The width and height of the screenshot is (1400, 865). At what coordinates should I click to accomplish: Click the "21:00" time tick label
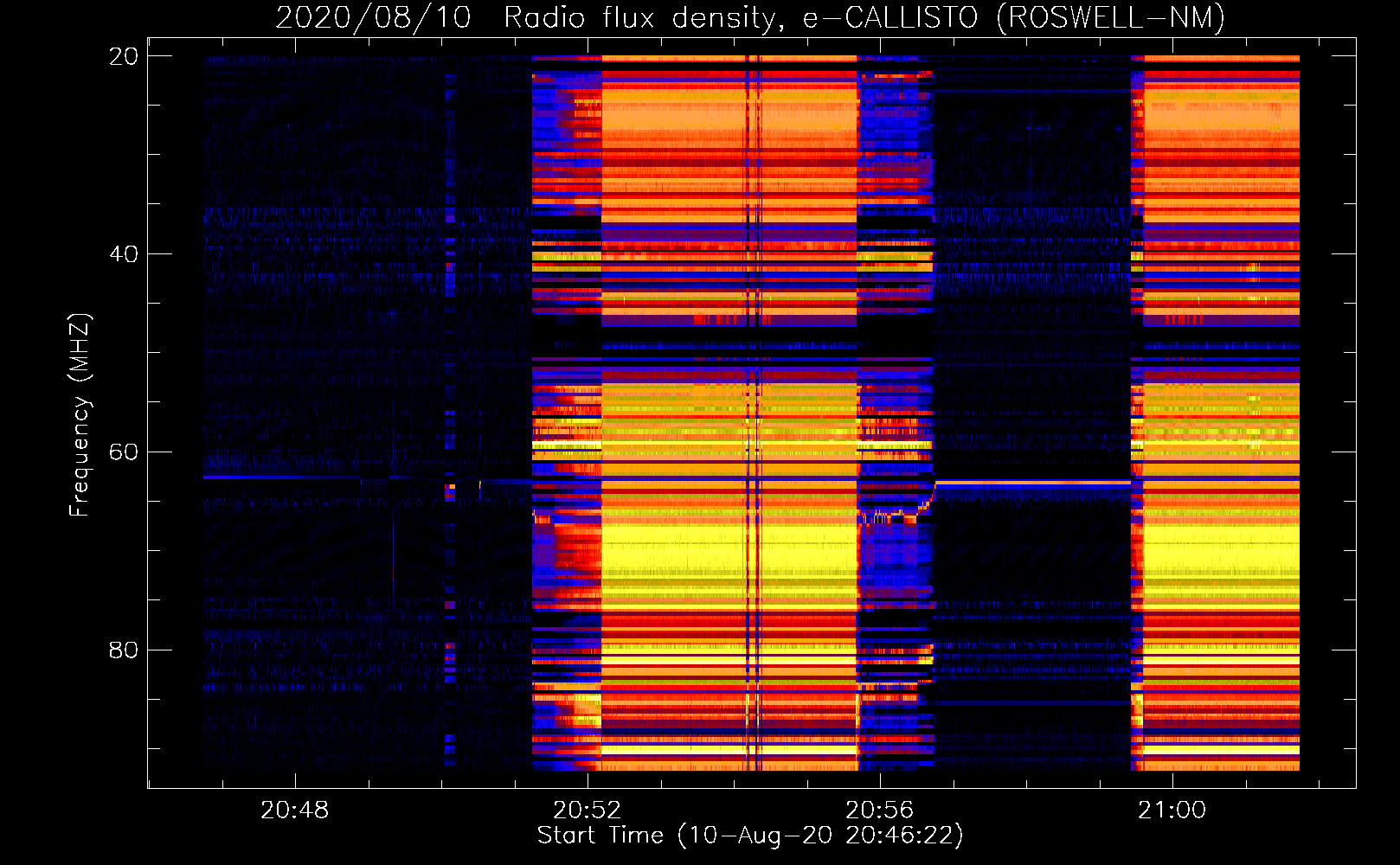(x=1172, y=810)
